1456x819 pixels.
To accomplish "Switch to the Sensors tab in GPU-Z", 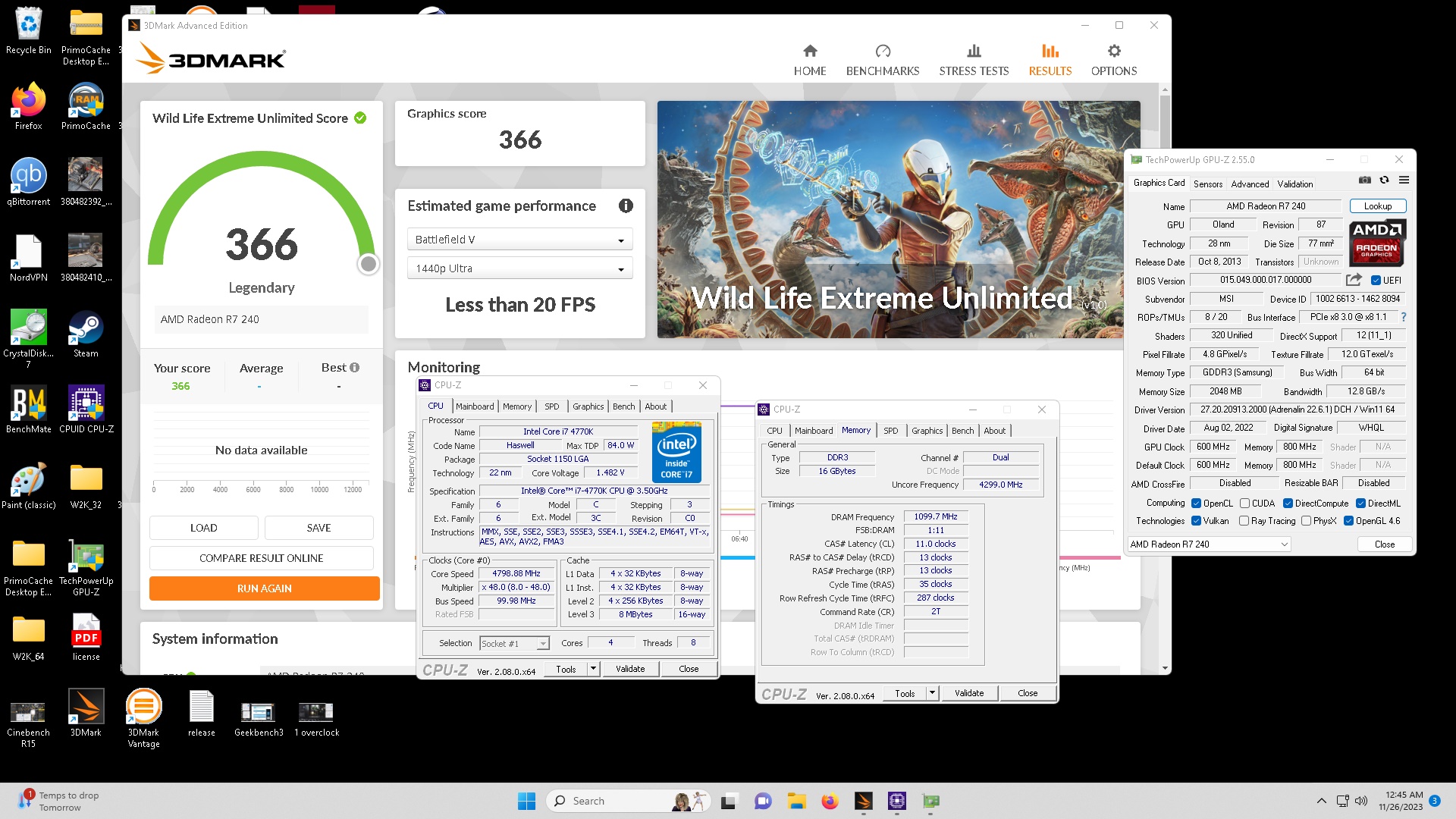I will point(1208,184).
